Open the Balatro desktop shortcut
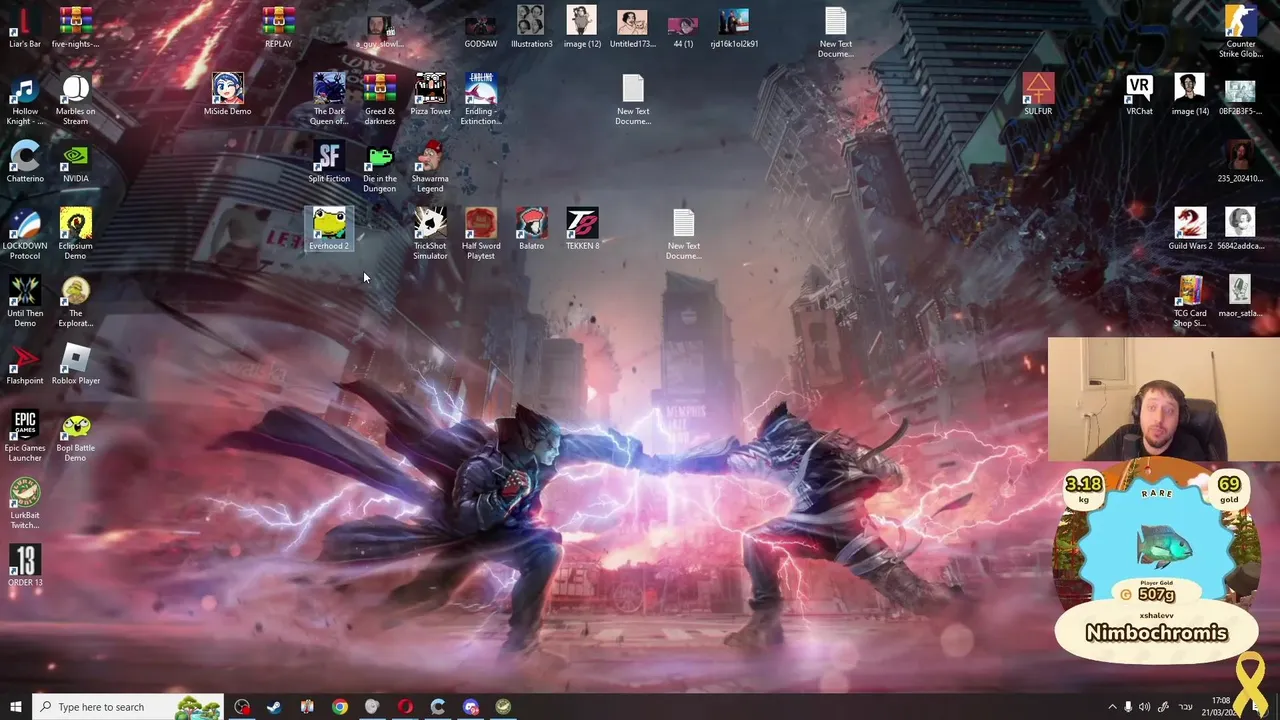The image size is (1280, 720). point(531,230)
